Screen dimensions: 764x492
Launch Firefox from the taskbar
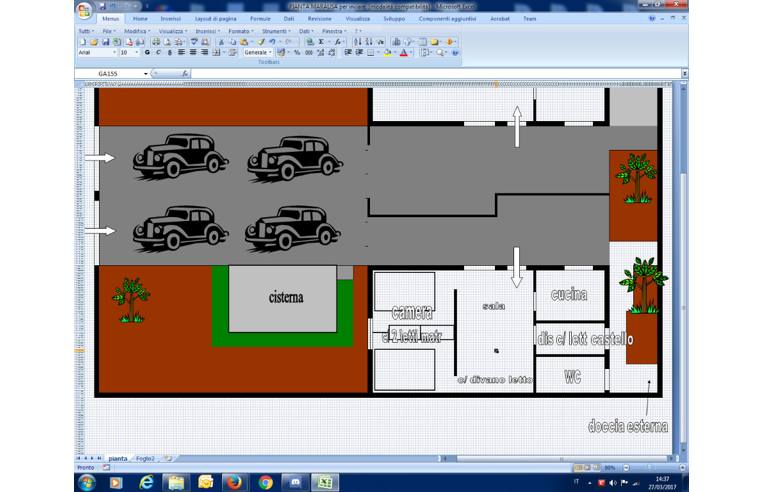[x=235, y=481]
